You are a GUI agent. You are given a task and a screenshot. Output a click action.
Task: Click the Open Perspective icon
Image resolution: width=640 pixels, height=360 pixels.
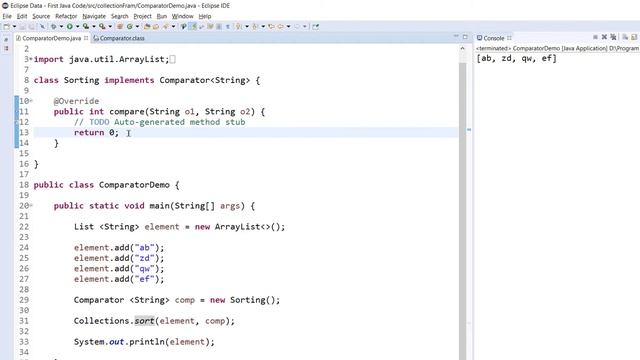click(x=316, y=27)
